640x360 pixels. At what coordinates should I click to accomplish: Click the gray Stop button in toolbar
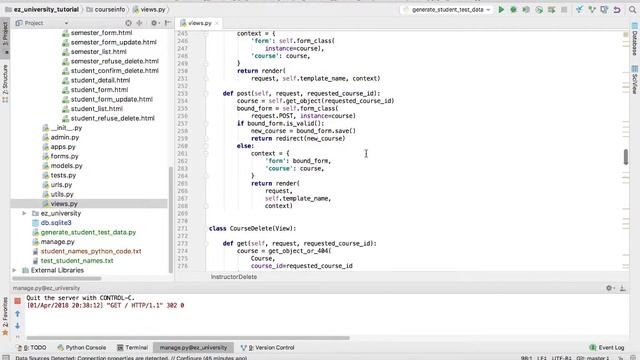(x=564, y=9)
